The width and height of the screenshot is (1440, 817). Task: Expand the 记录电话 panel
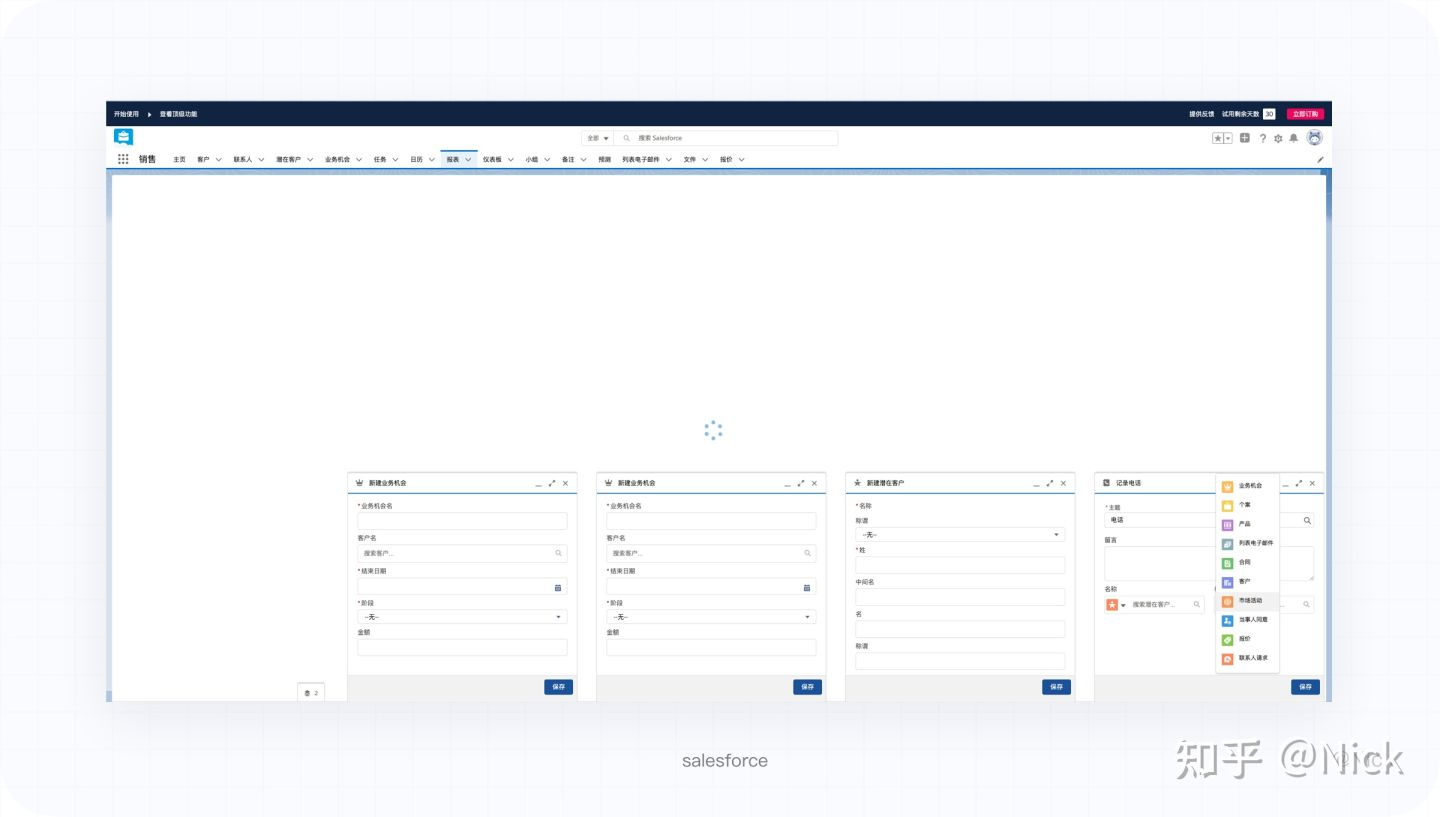click(1299, 483)
